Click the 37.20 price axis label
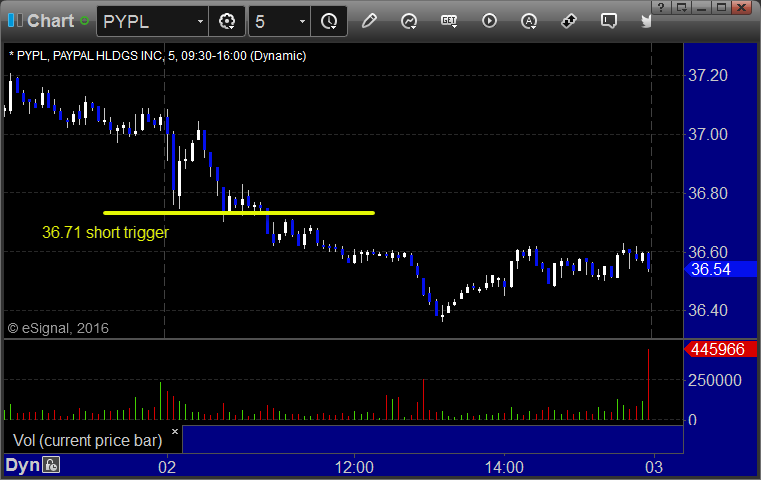 (x=708, y=75)
